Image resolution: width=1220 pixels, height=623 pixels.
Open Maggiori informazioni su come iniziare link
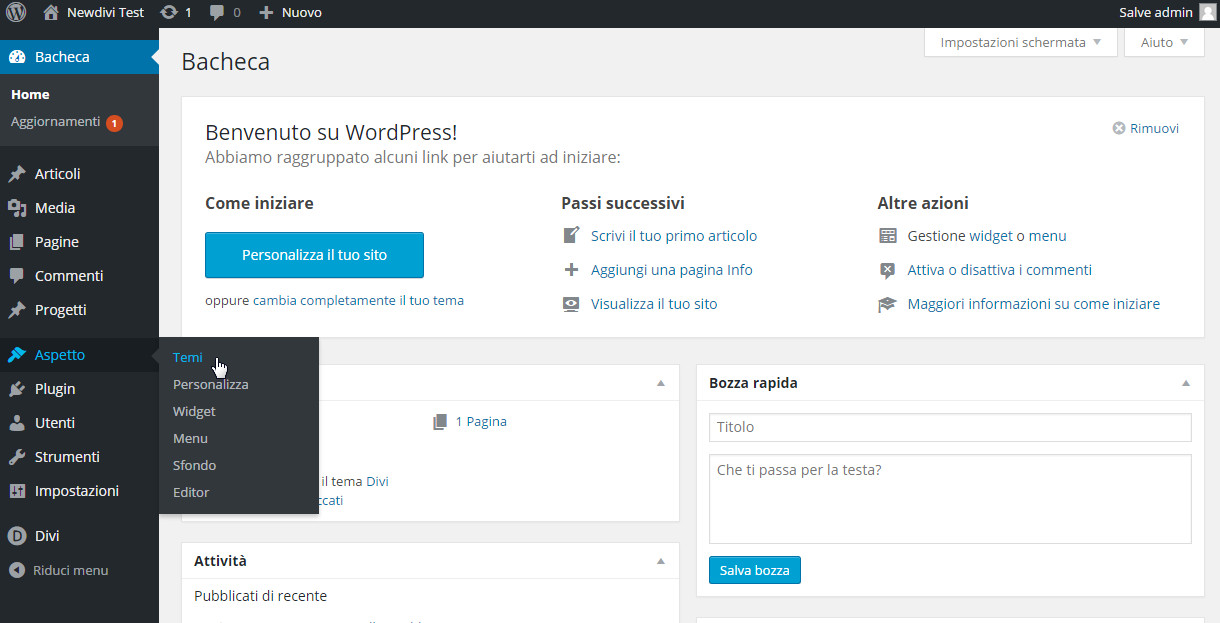click(x=1033, y=304)
